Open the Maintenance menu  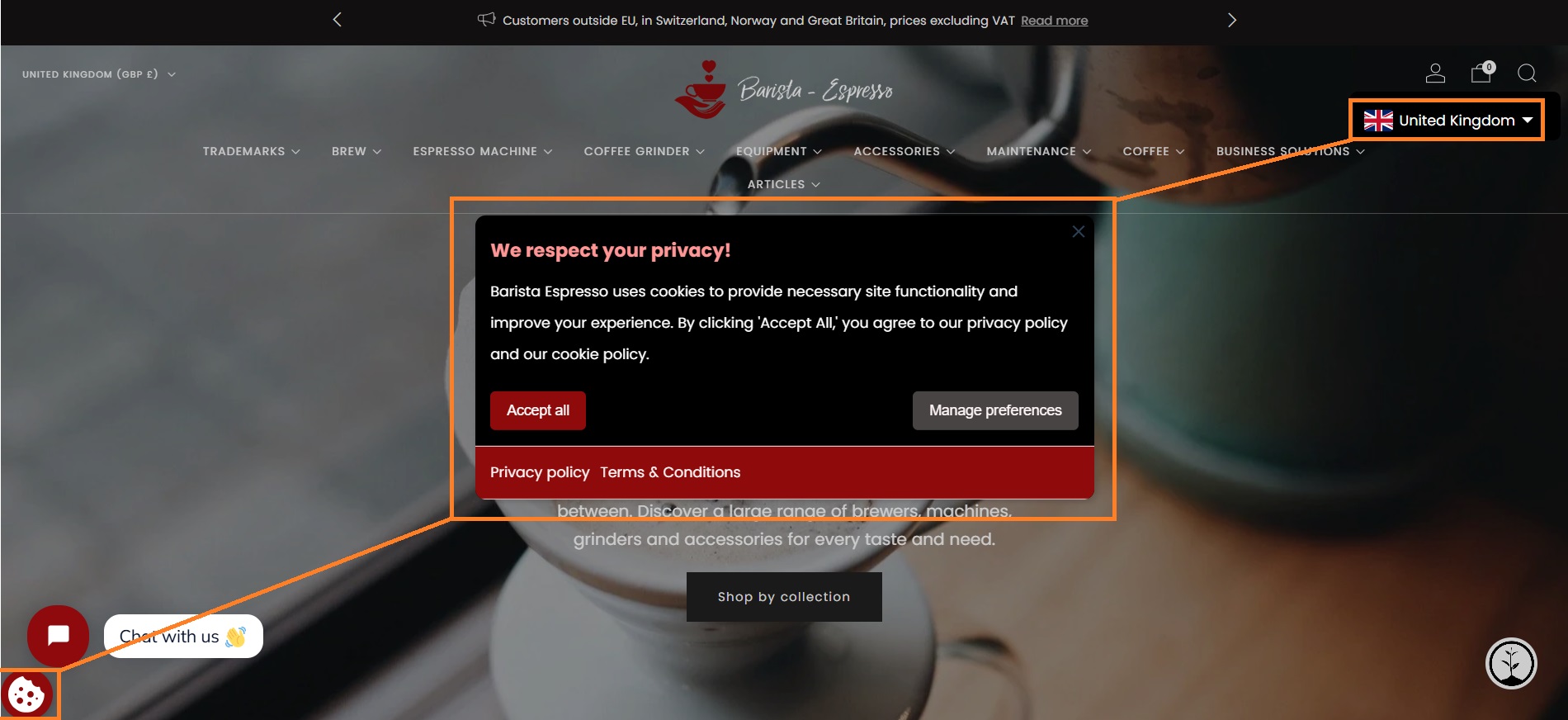point(1039,151)
